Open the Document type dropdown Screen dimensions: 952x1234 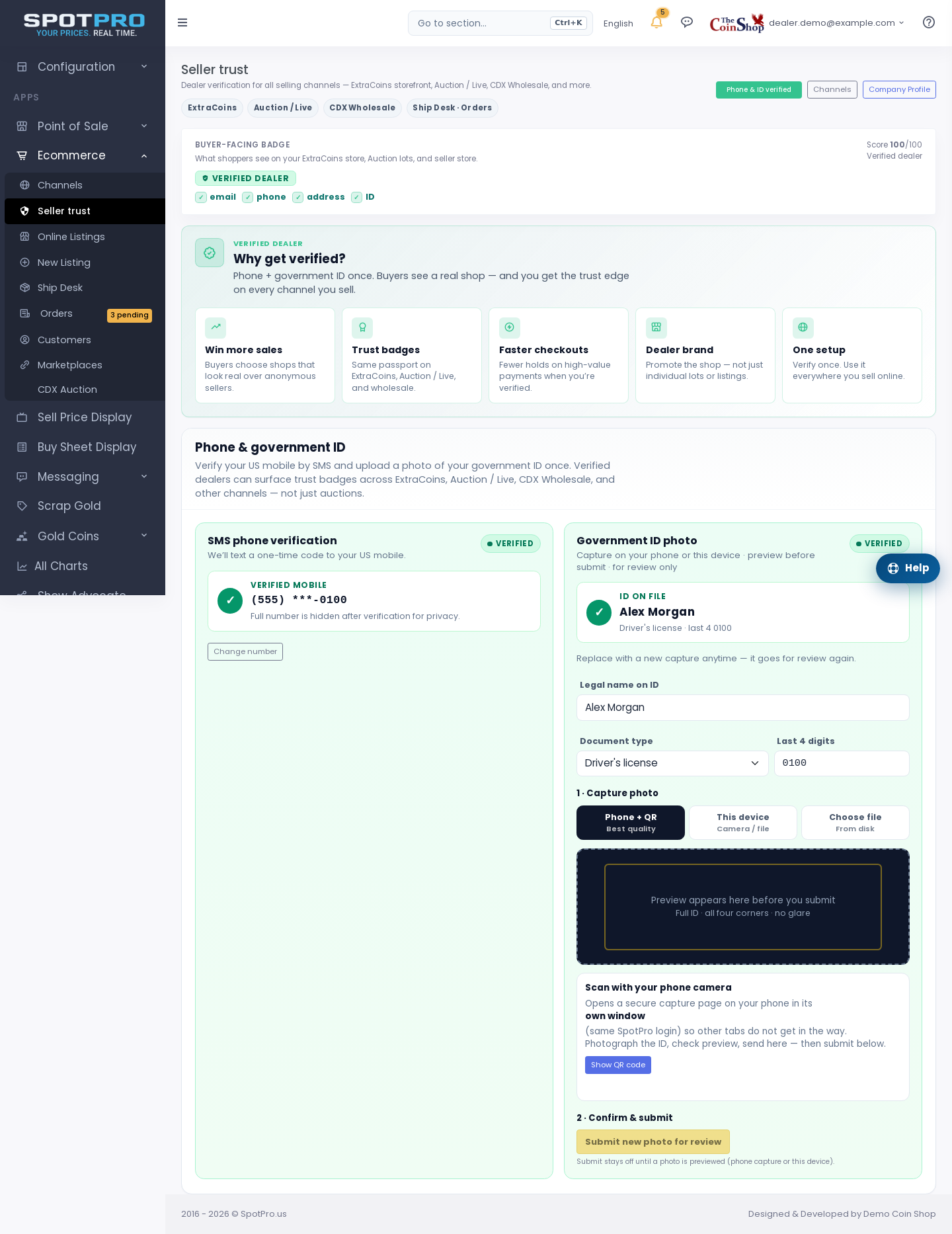[672, 763]
